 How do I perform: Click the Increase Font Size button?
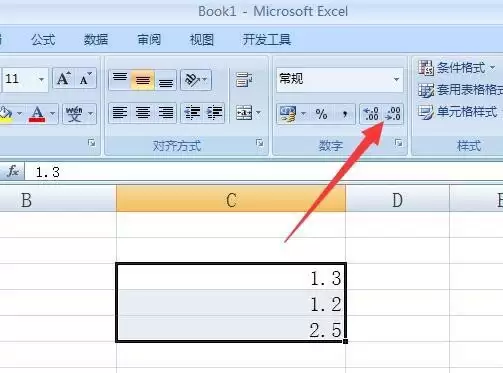pos(63,79)
